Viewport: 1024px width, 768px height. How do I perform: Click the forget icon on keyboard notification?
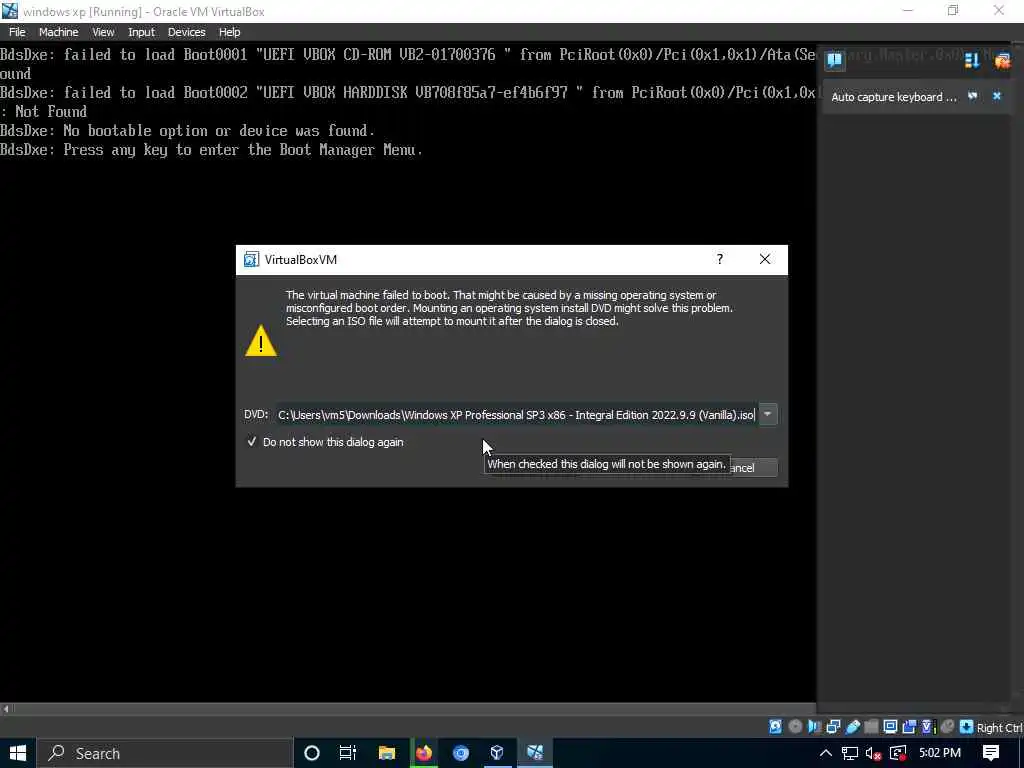click(972, 96)
